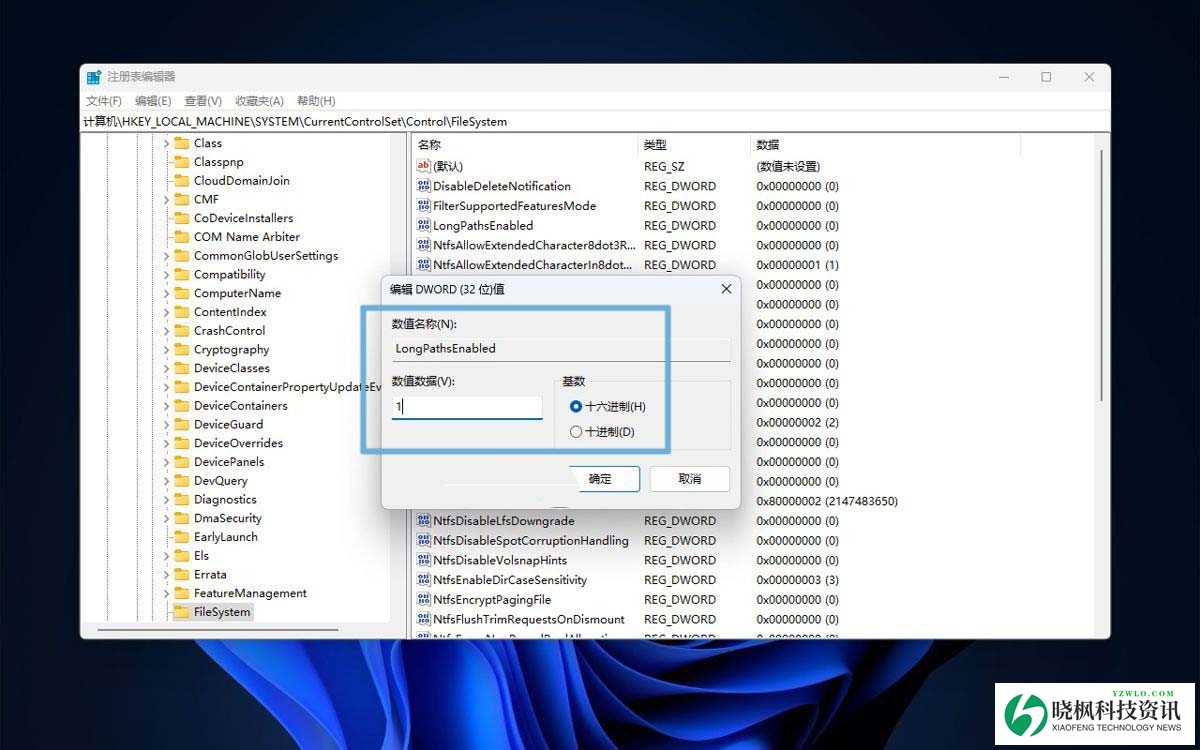Click the DeviceGuard folder icon

tap(181, 425)
